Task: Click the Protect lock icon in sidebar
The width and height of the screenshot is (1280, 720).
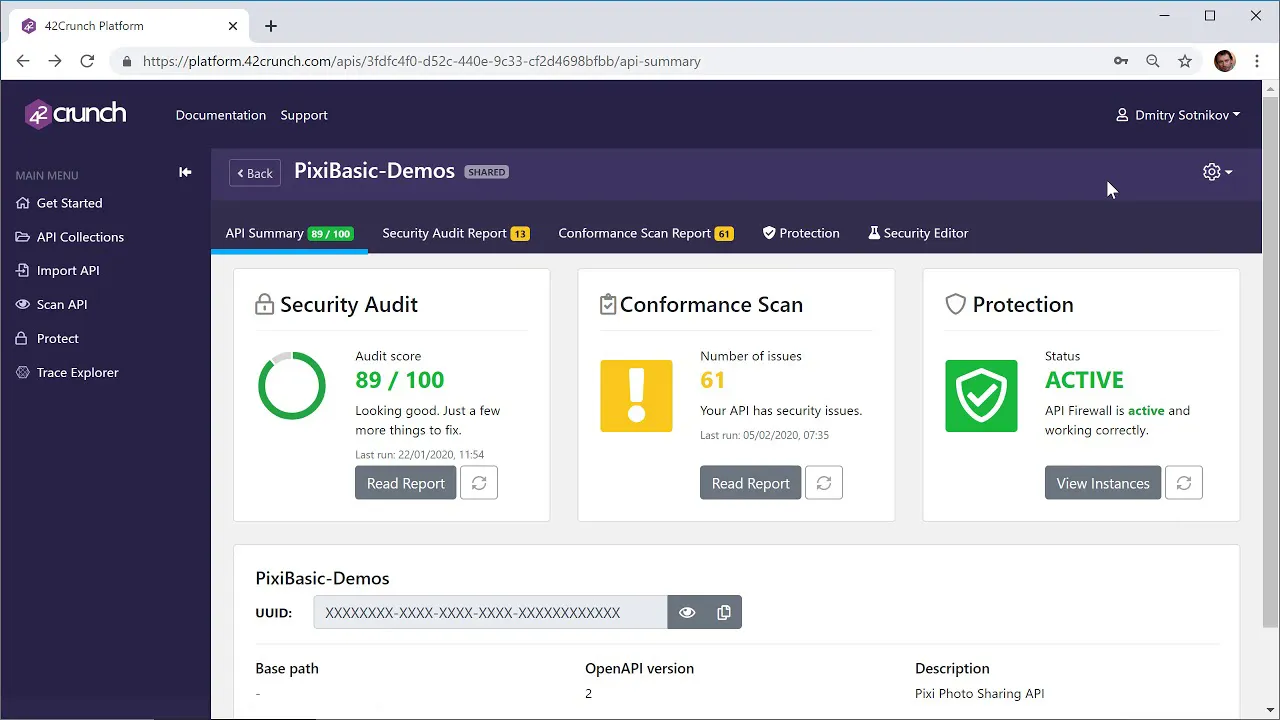Action: pyautogui.click(x=23, y=339)
